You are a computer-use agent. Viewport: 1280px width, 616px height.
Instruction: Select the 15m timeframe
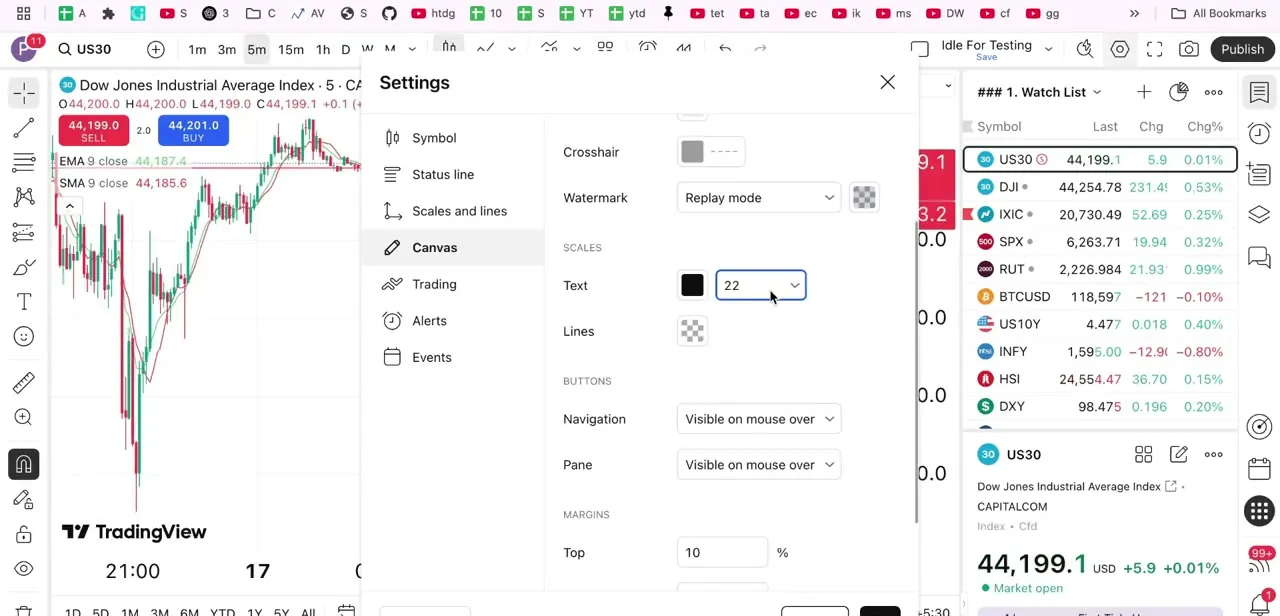(x=291, y=50)
